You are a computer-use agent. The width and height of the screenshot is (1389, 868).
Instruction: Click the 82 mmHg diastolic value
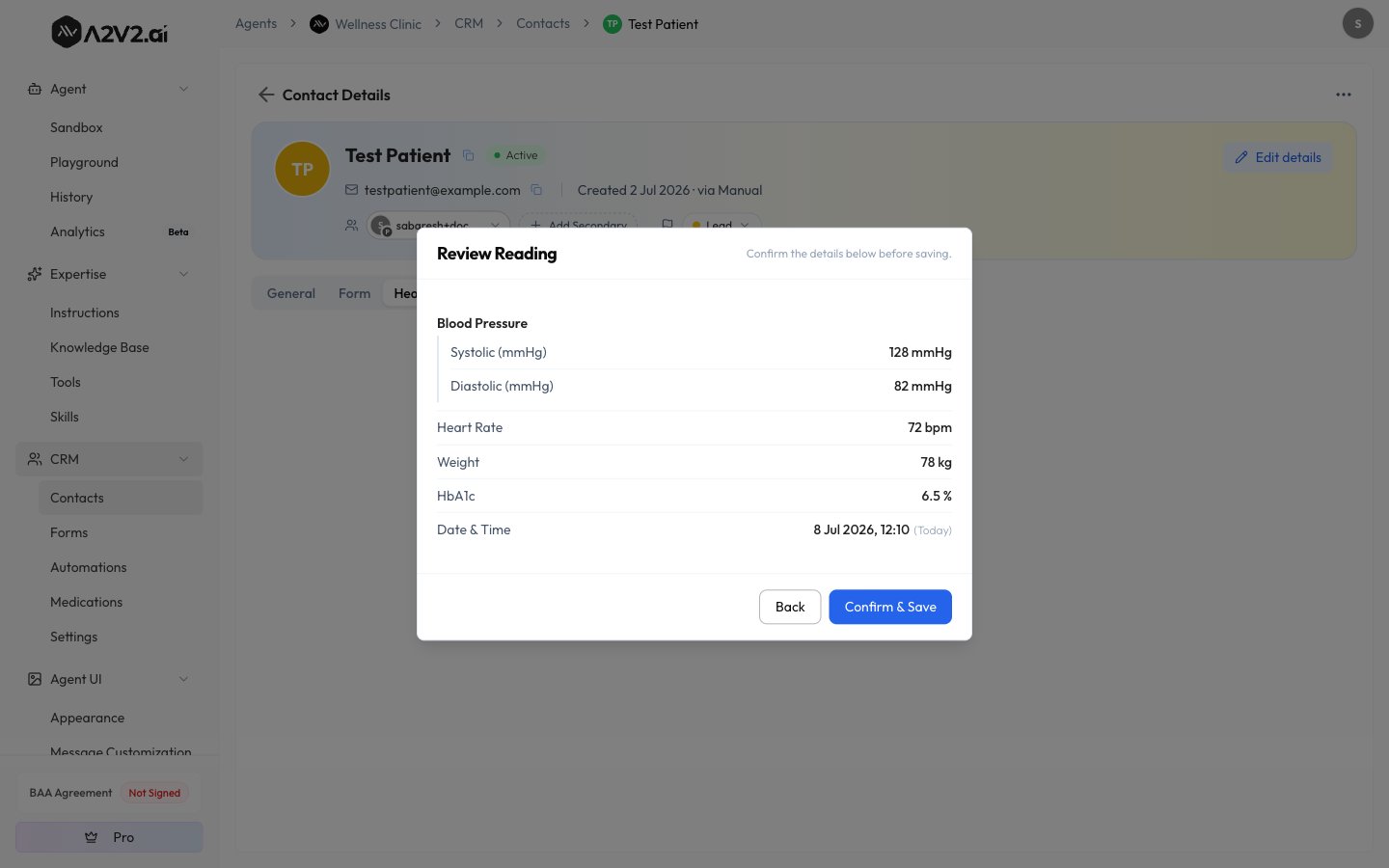click(x=922, y=386)
